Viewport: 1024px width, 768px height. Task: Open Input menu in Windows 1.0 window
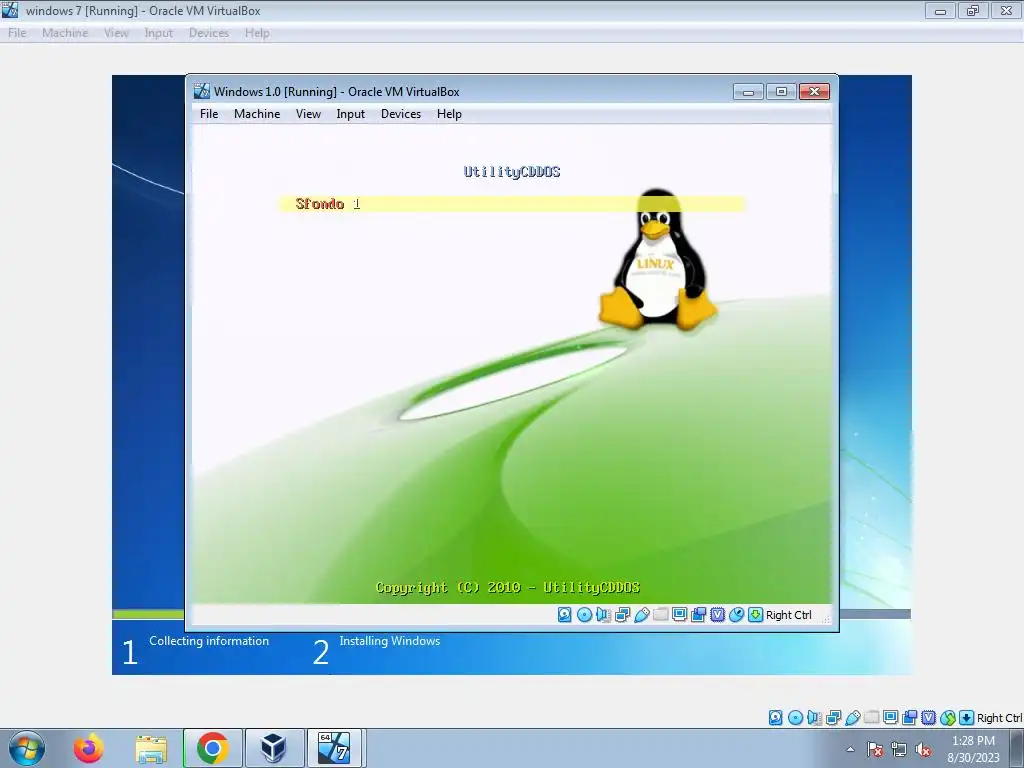click(351, 114)
